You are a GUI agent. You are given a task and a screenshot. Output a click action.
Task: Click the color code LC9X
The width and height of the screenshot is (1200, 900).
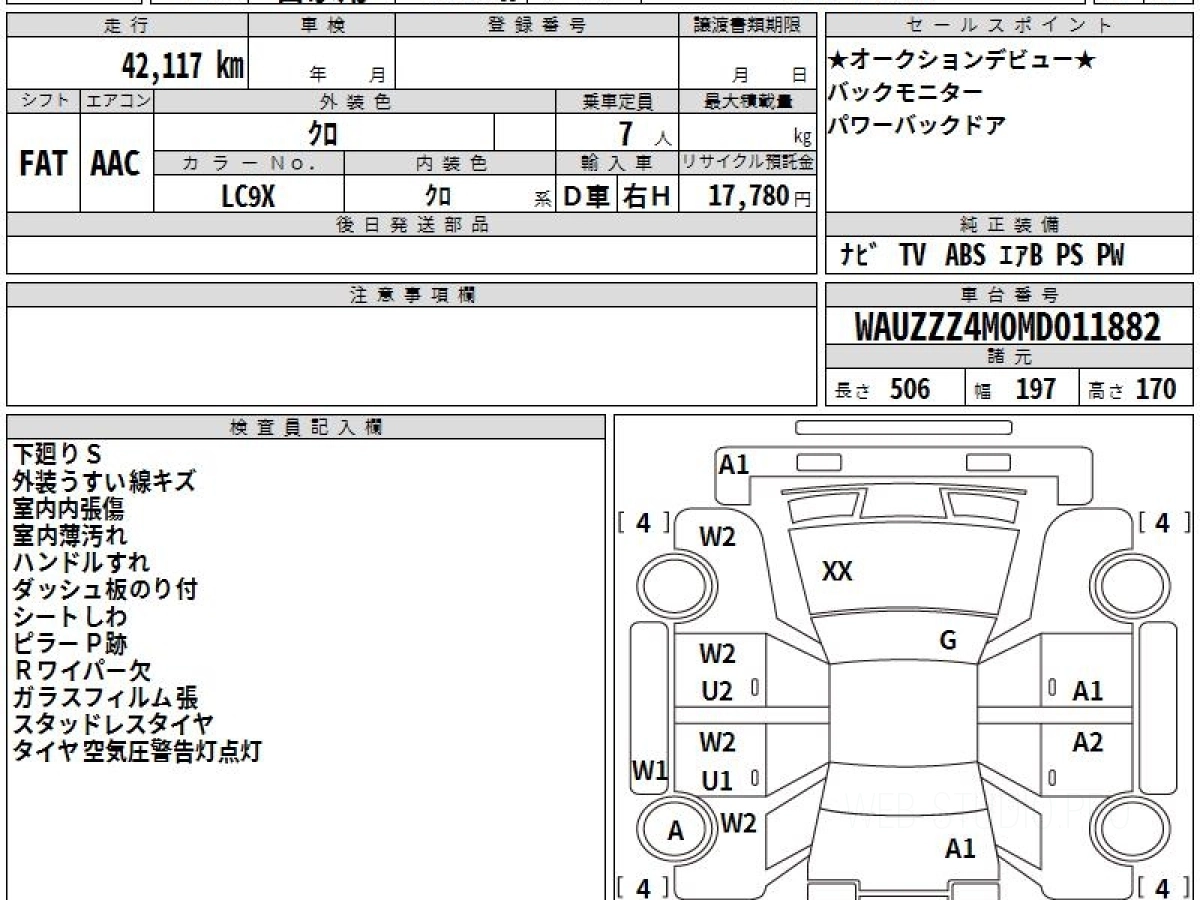248,196
